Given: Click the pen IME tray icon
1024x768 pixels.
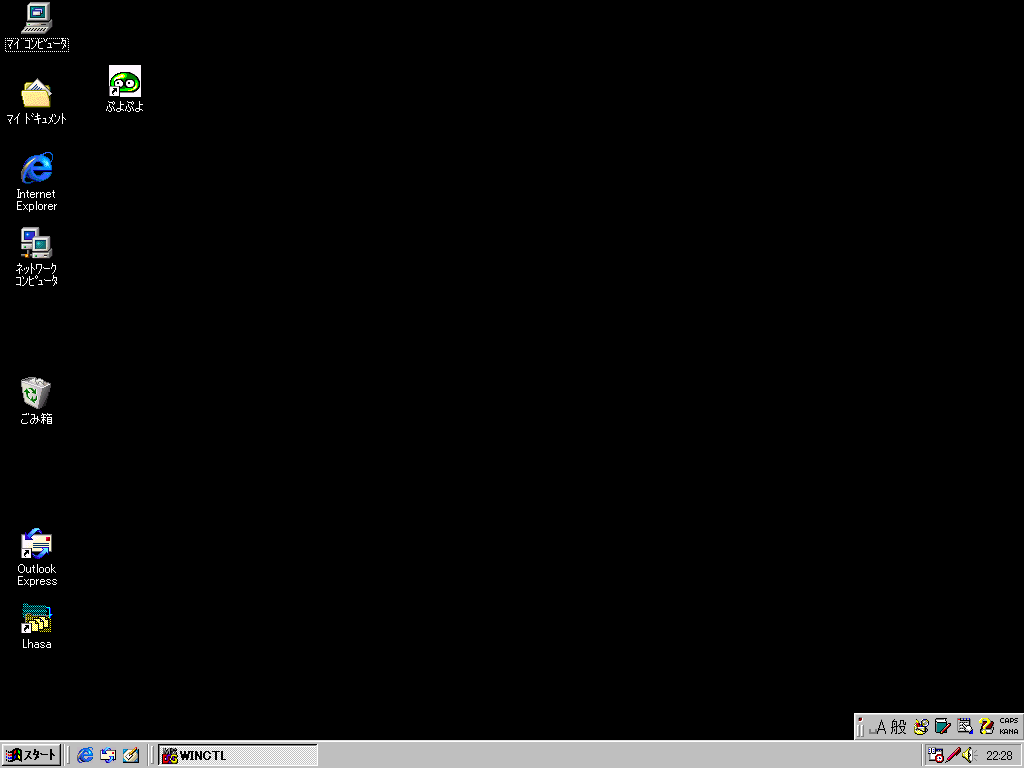Looking at the screenshot, I should click(953, 756).
